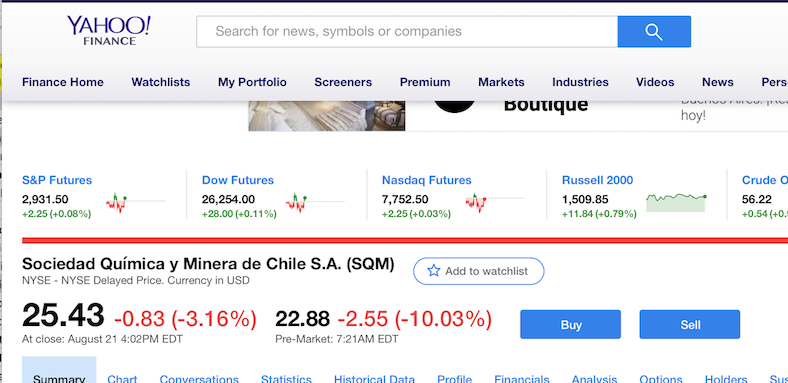Open the Nasdaq Futures mini sparkline chart

click(495, 202)
